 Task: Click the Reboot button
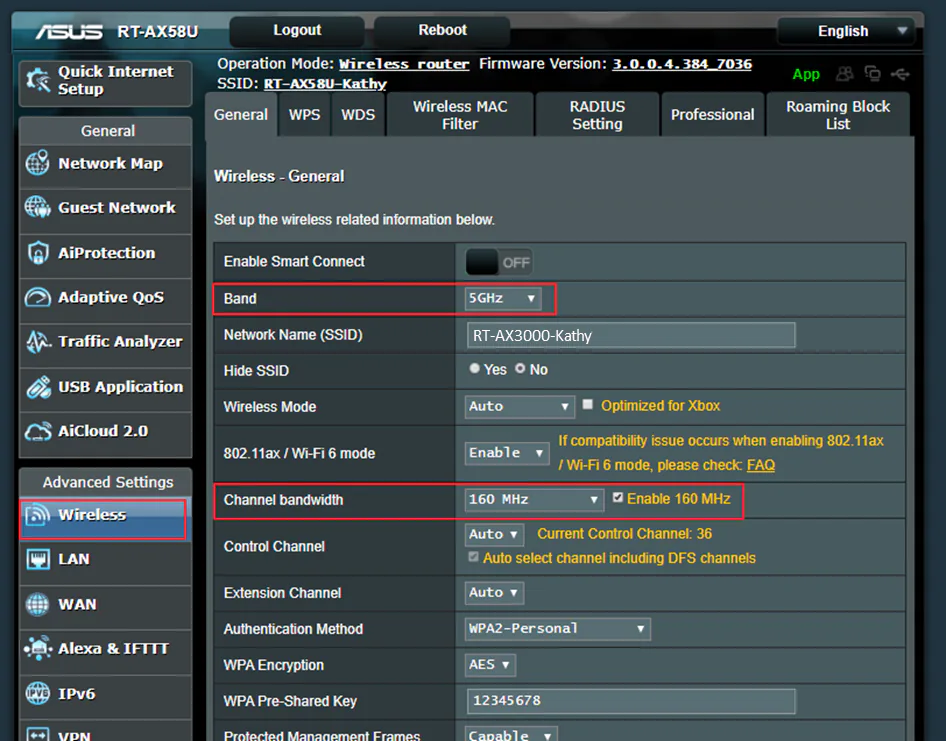tap(442, 30)
